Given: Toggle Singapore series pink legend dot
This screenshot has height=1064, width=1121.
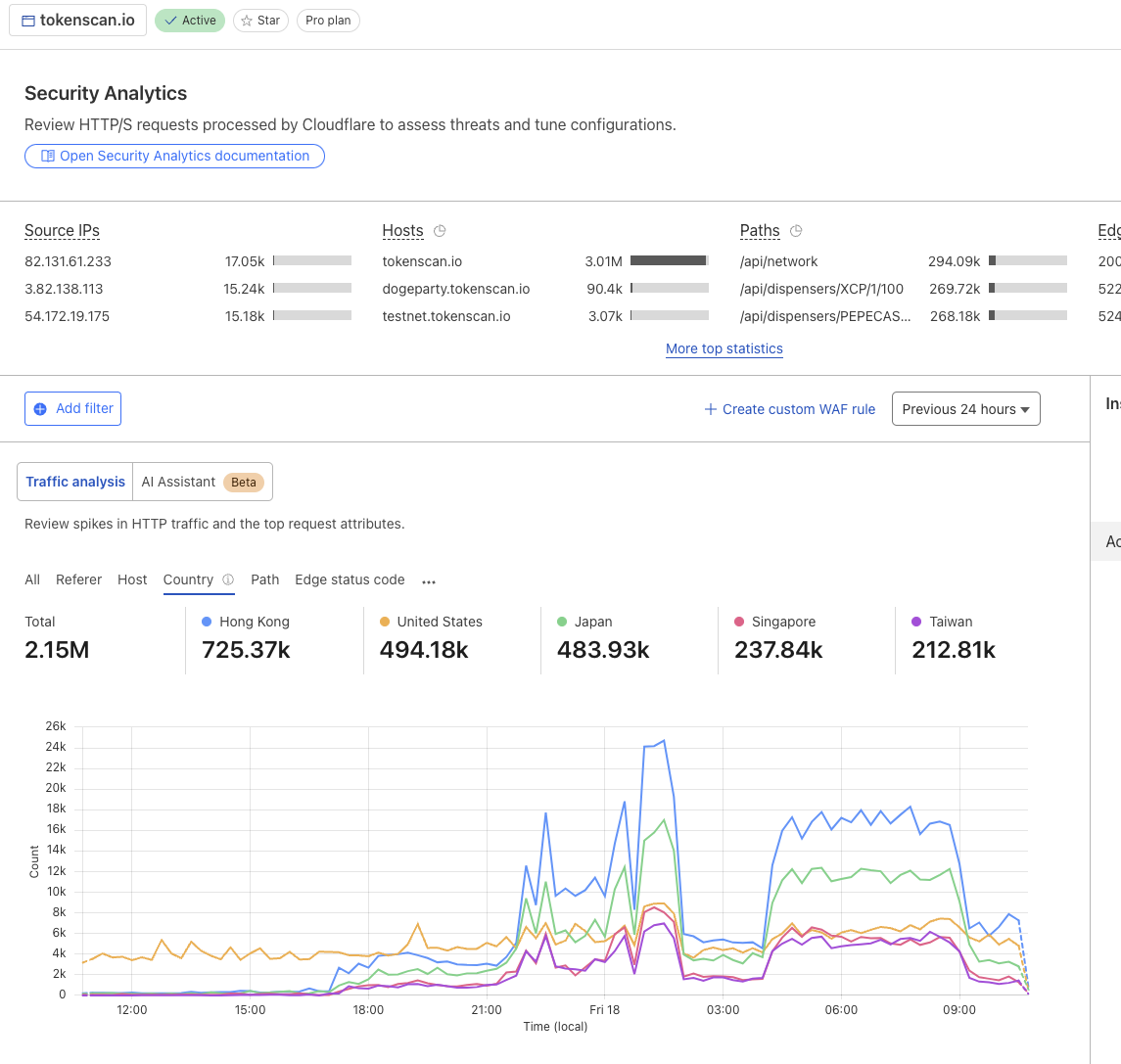Looking at the screenshot, I should [x=739, y=622].
